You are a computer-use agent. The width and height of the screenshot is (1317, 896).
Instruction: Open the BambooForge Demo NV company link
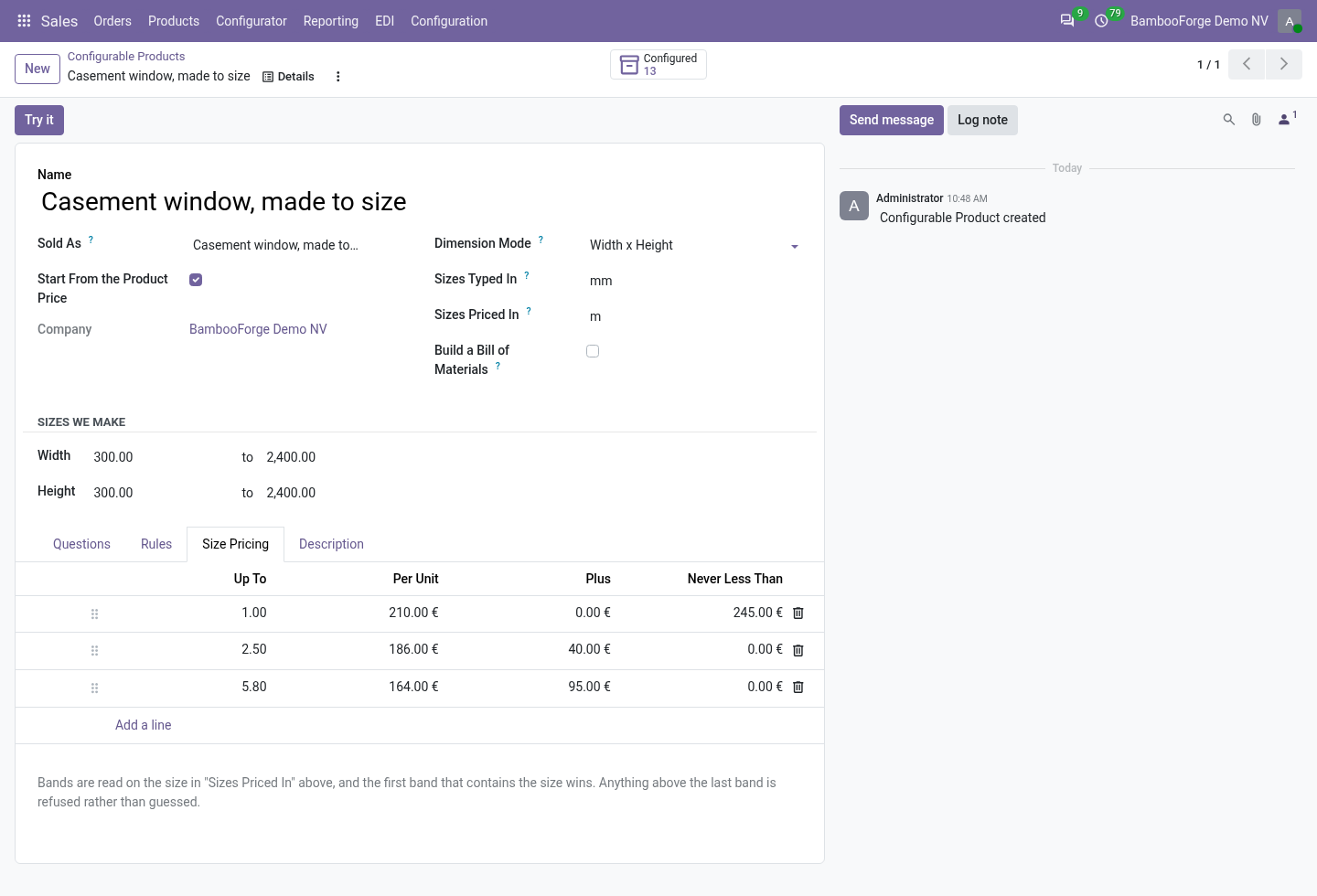pyautogui.click(x=258, y=329)
